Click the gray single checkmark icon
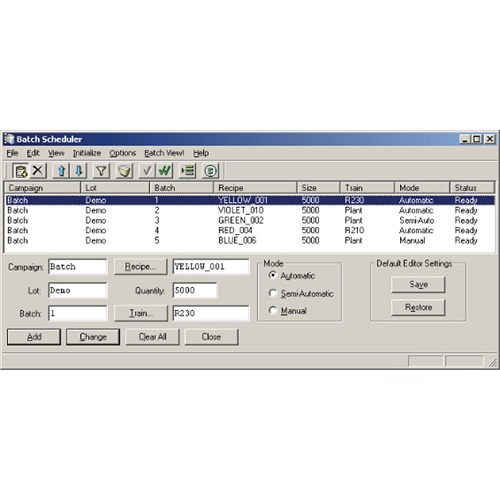Viewport: 500px width, 500px height. [147, 171]
